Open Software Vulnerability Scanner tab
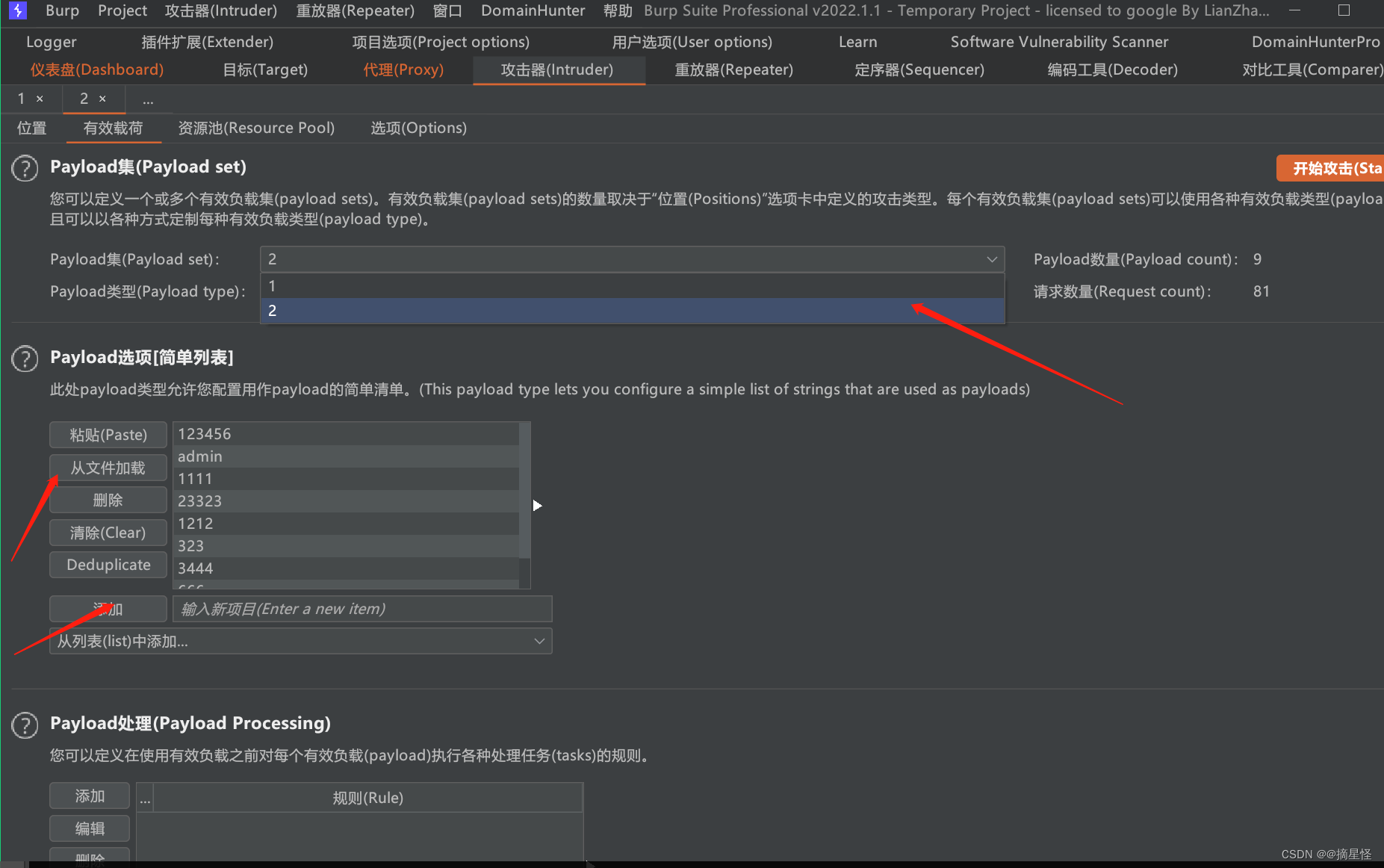The width and height of the screenshot is (1384, 868). pos(1059,42)
